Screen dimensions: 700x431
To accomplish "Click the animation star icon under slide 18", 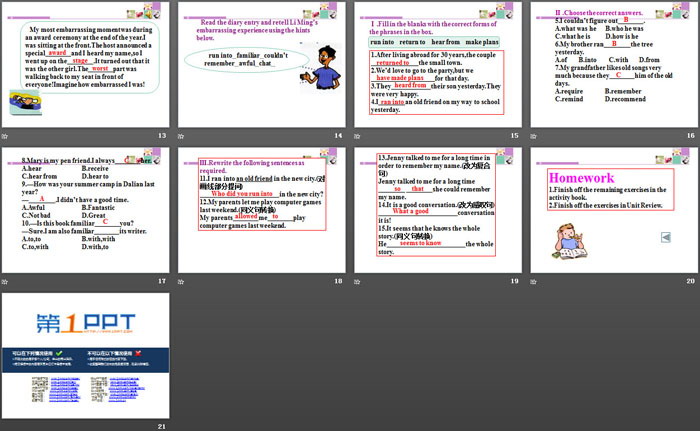I will (181, 281).
